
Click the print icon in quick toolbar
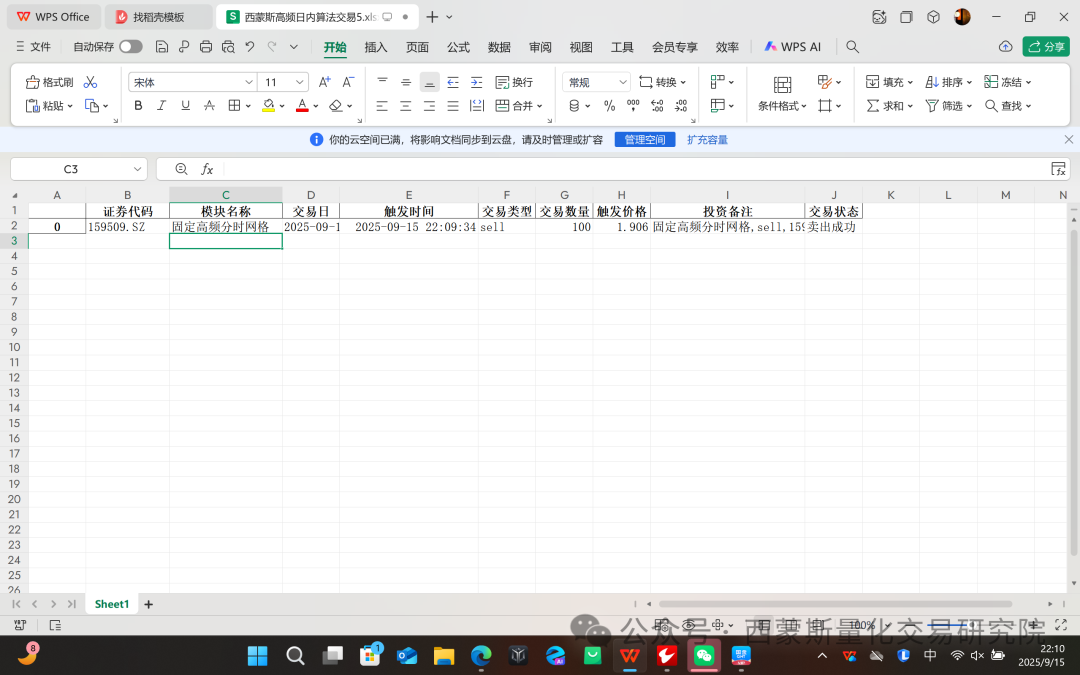click(206, 46)
